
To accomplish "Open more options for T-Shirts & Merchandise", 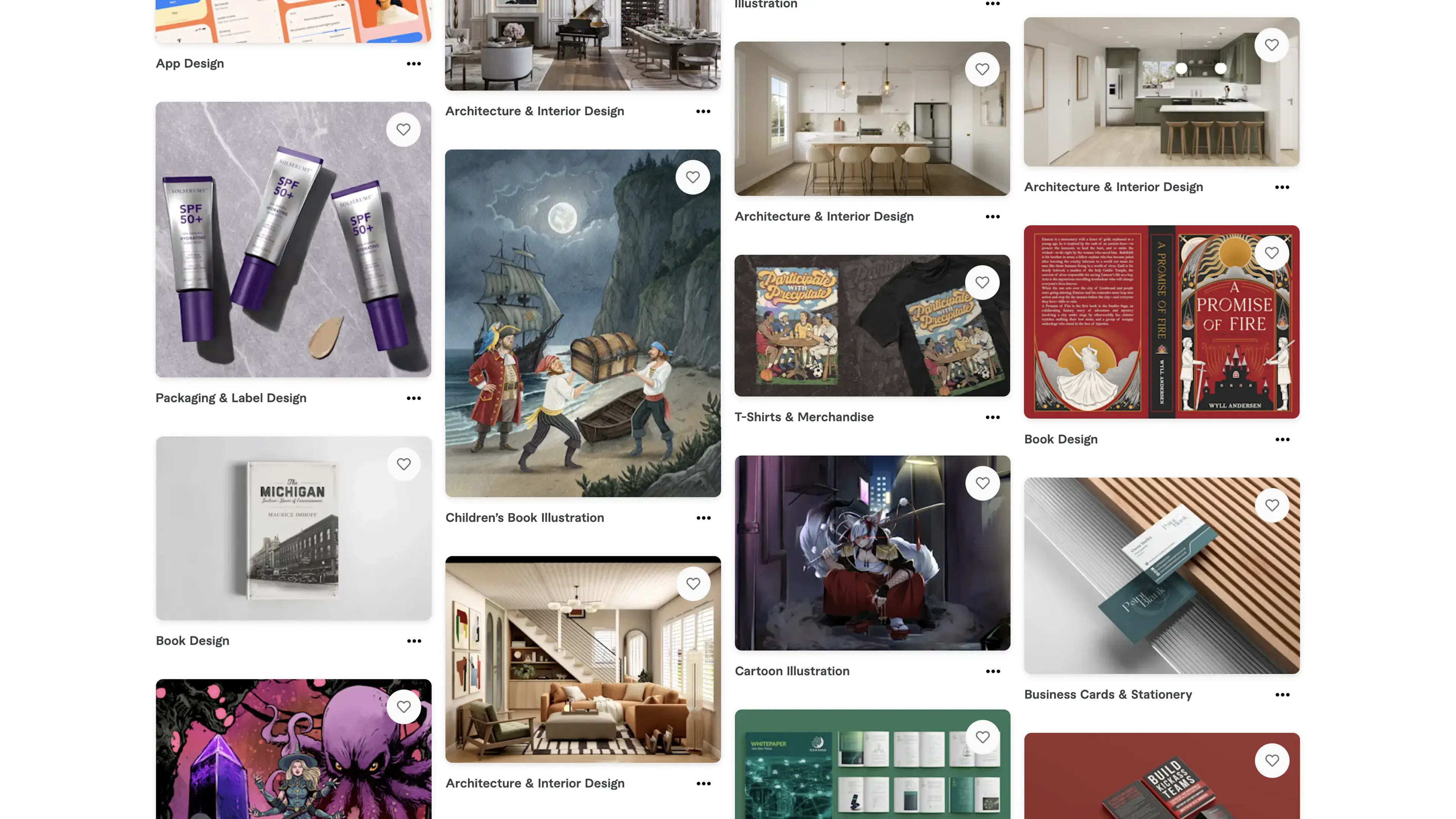I will 993,418.
